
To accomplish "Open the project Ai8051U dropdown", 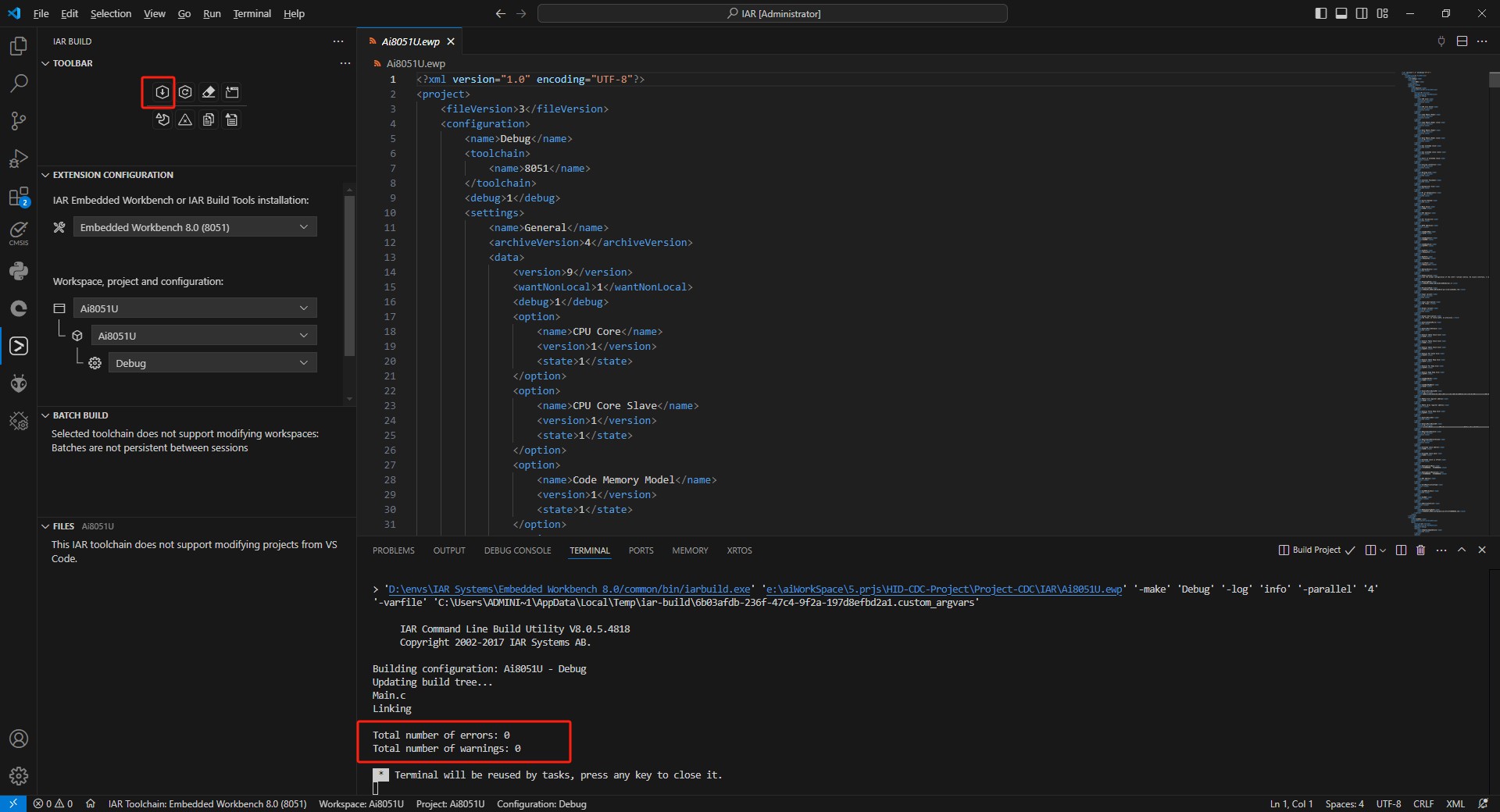I will click(x=204, y=336).
